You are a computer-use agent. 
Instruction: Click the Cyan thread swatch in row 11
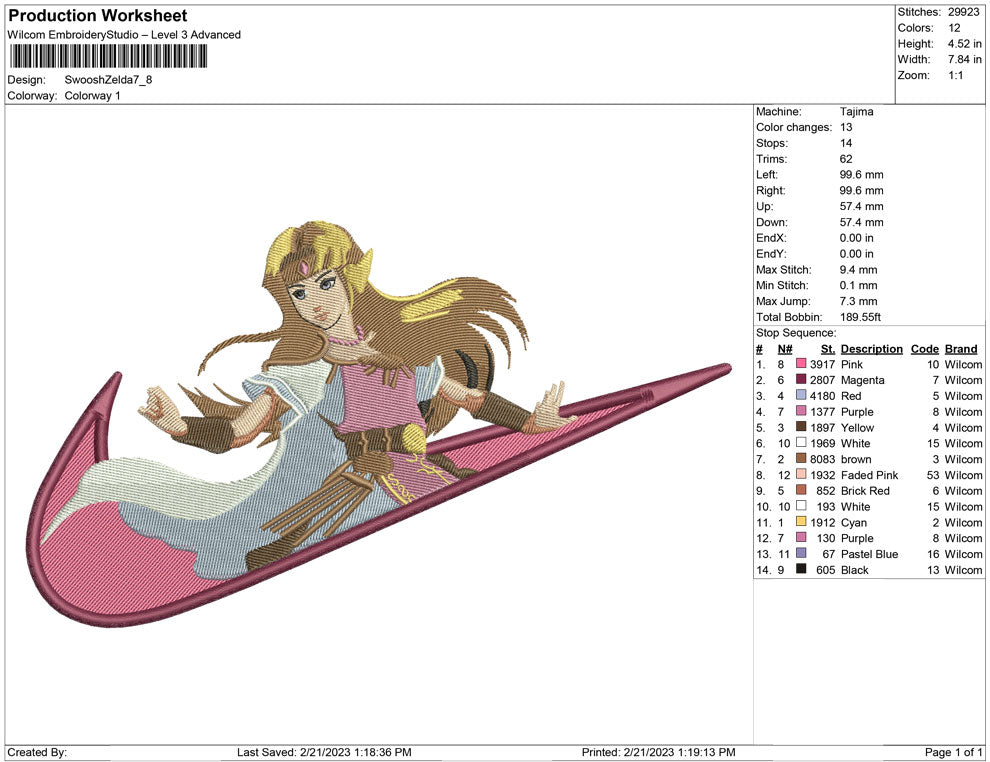point(801,521)
